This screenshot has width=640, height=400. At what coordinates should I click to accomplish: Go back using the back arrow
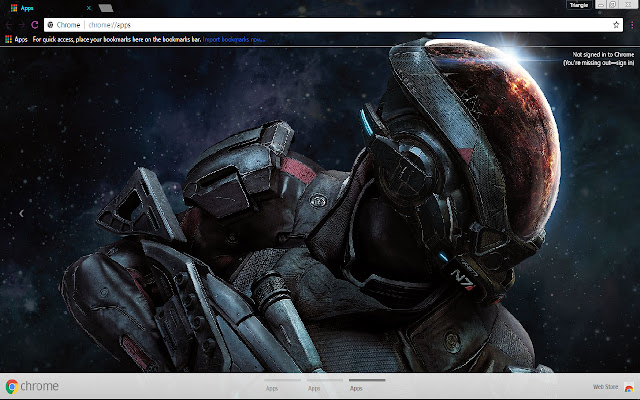[9, 25]
